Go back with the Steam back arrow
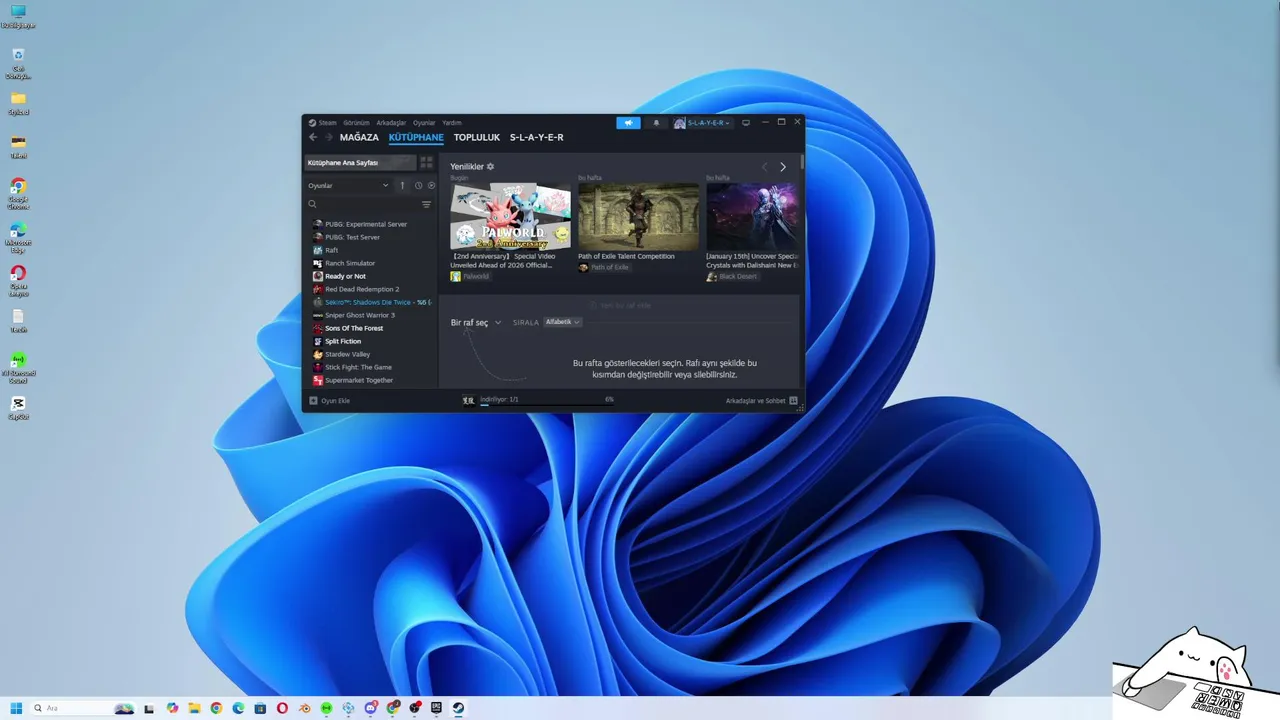This screenshot has width=1280, height=720. point(313,137)
